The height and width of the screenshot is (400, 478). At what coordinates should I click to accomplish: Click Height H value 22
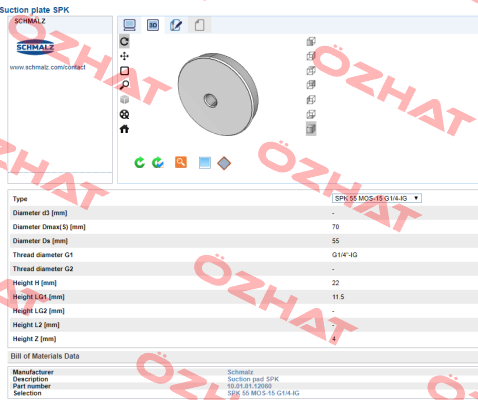point(335,283)
